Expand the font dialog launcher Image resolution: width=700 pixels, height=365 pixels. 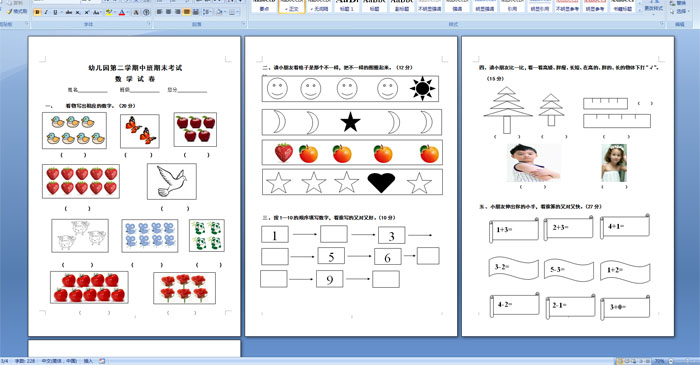(x=149, y=23)
